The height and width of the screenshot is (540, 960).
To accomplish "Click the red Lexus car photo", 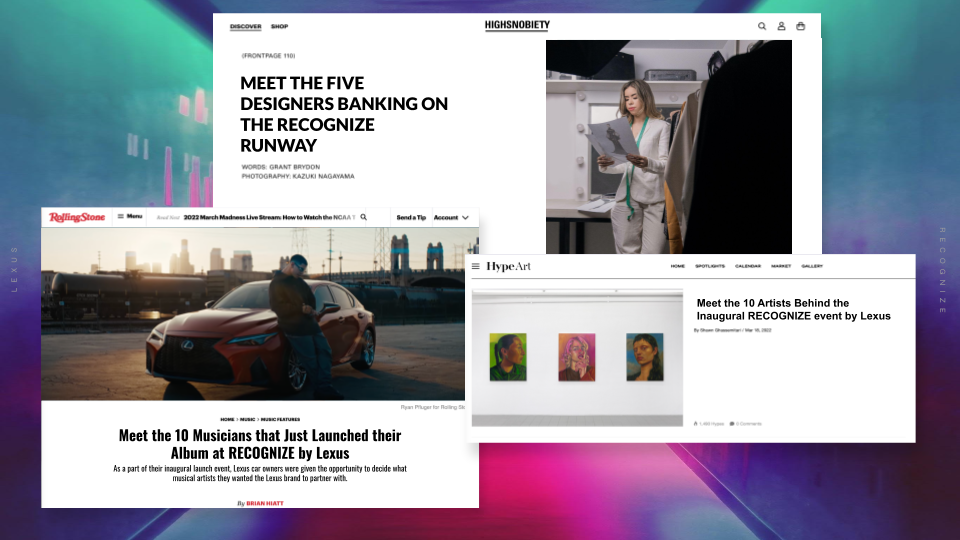I will 253,313.
